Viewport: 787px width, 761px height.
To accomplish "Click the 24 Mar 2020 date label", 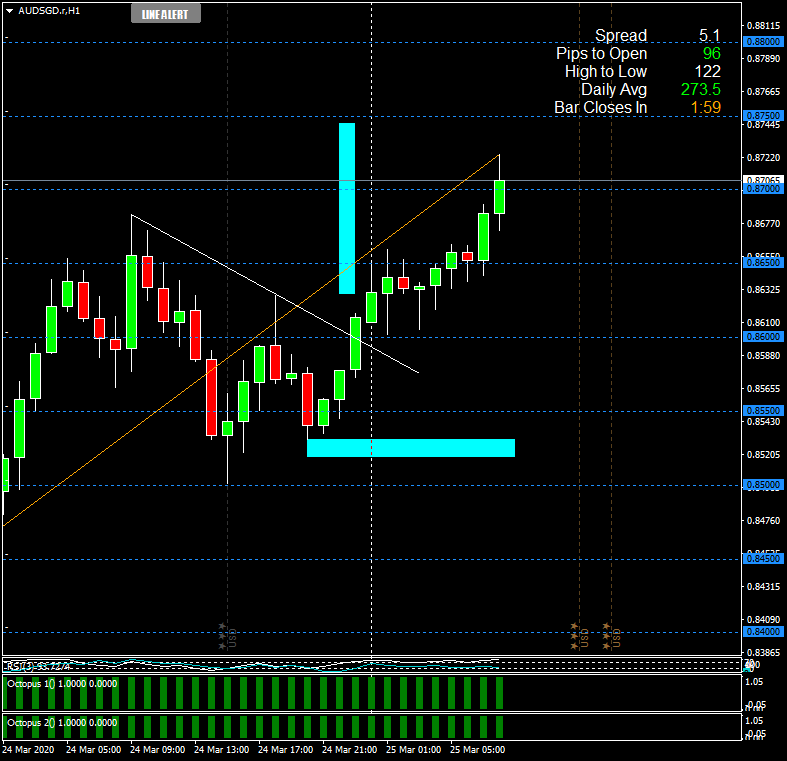I will point(28,749).
